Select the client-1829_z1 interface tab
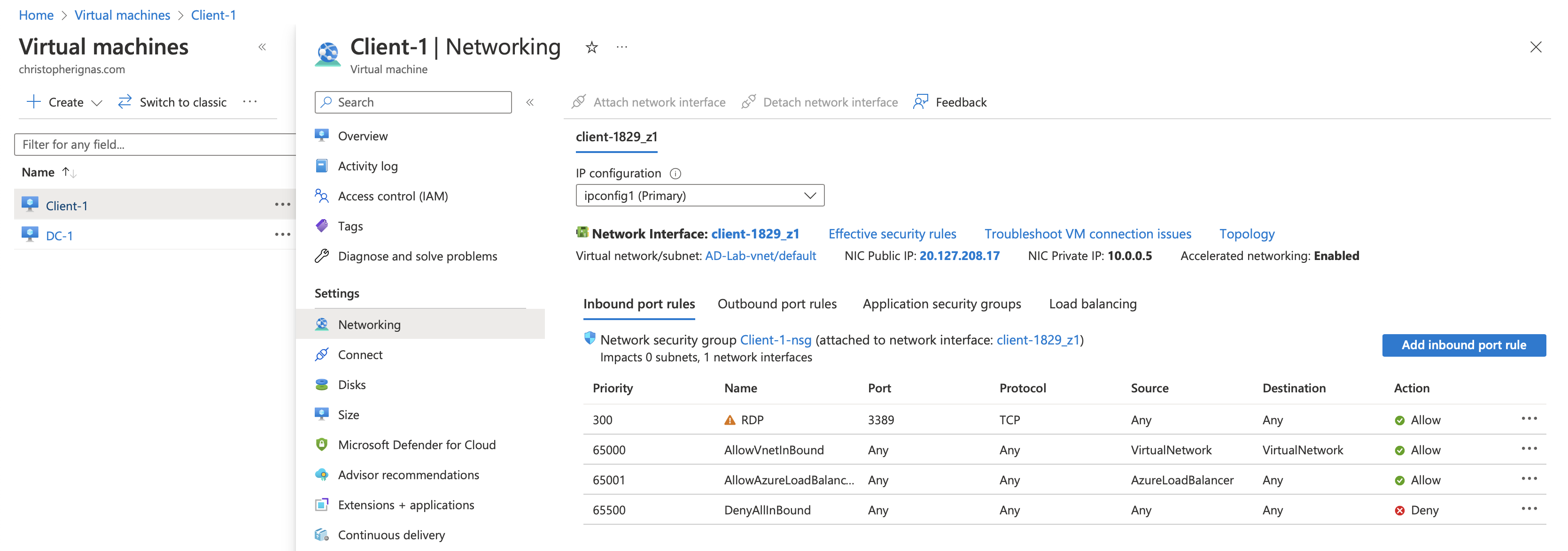 coord(617,137)
